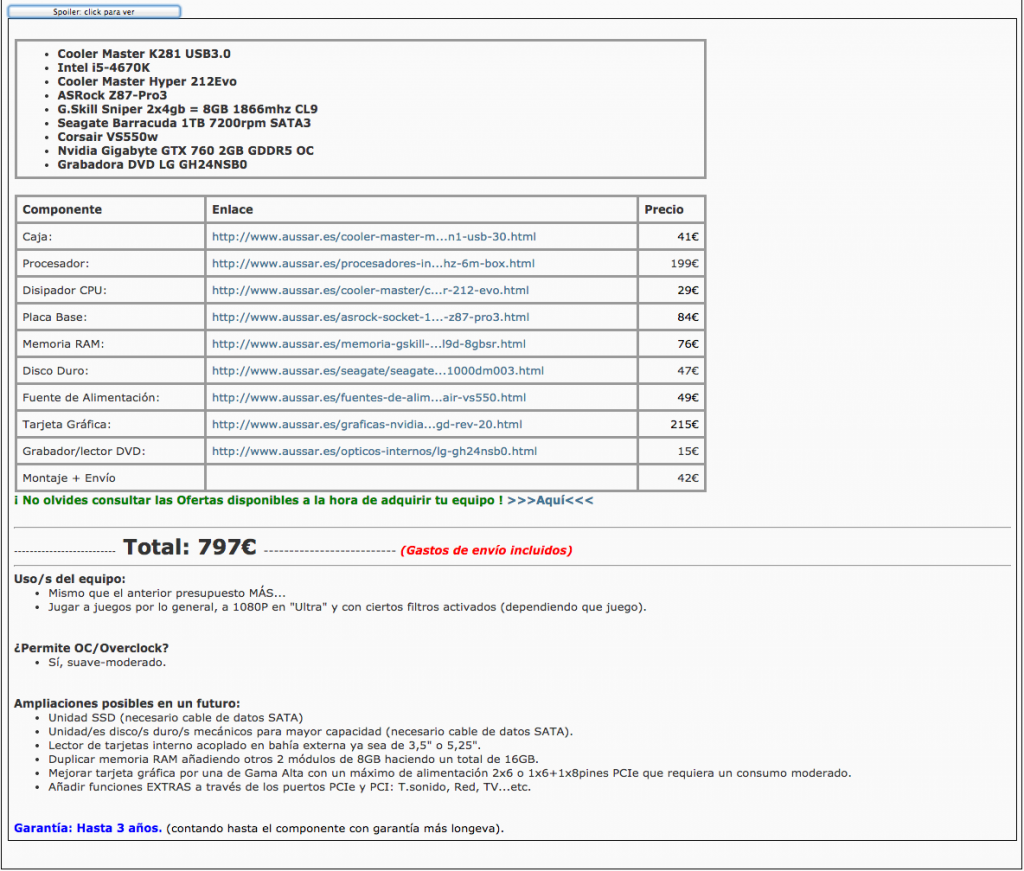Click the 'Montaje + Envío' cell
The width and height of the screenshot is (1024, 871).
(110, 477)
